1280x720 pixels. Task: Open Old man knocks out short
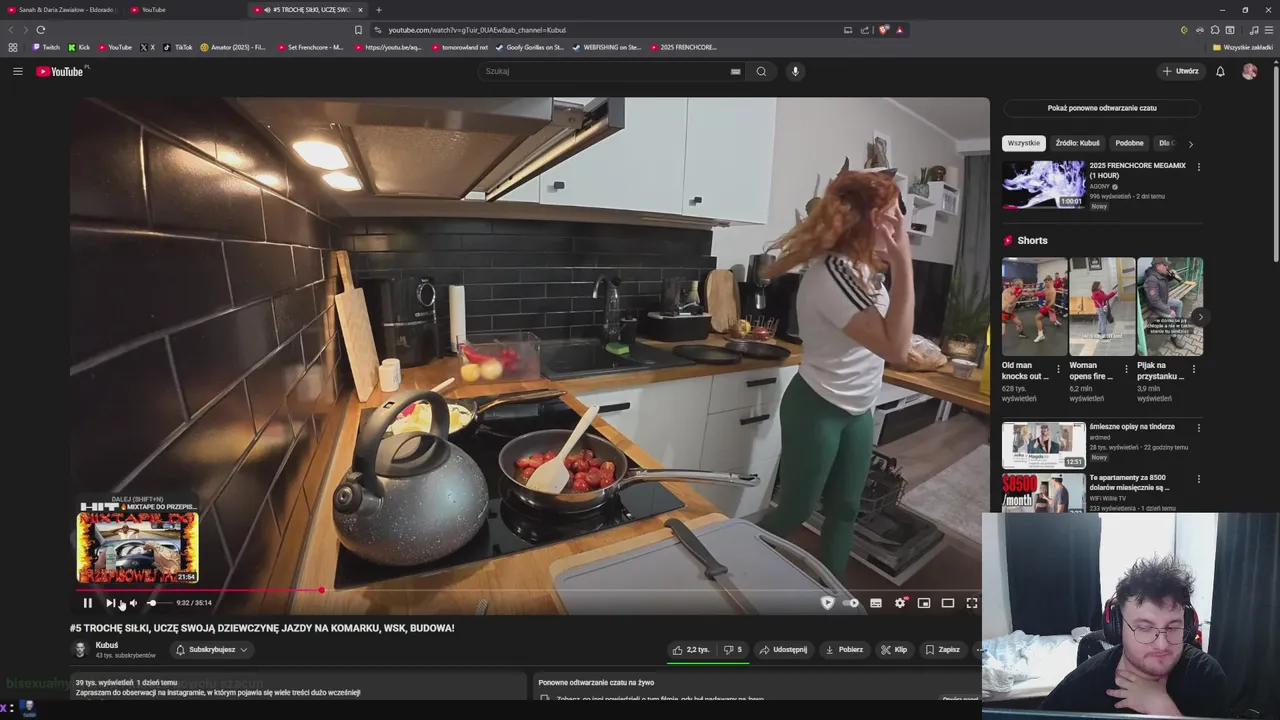coord(1034,306)
